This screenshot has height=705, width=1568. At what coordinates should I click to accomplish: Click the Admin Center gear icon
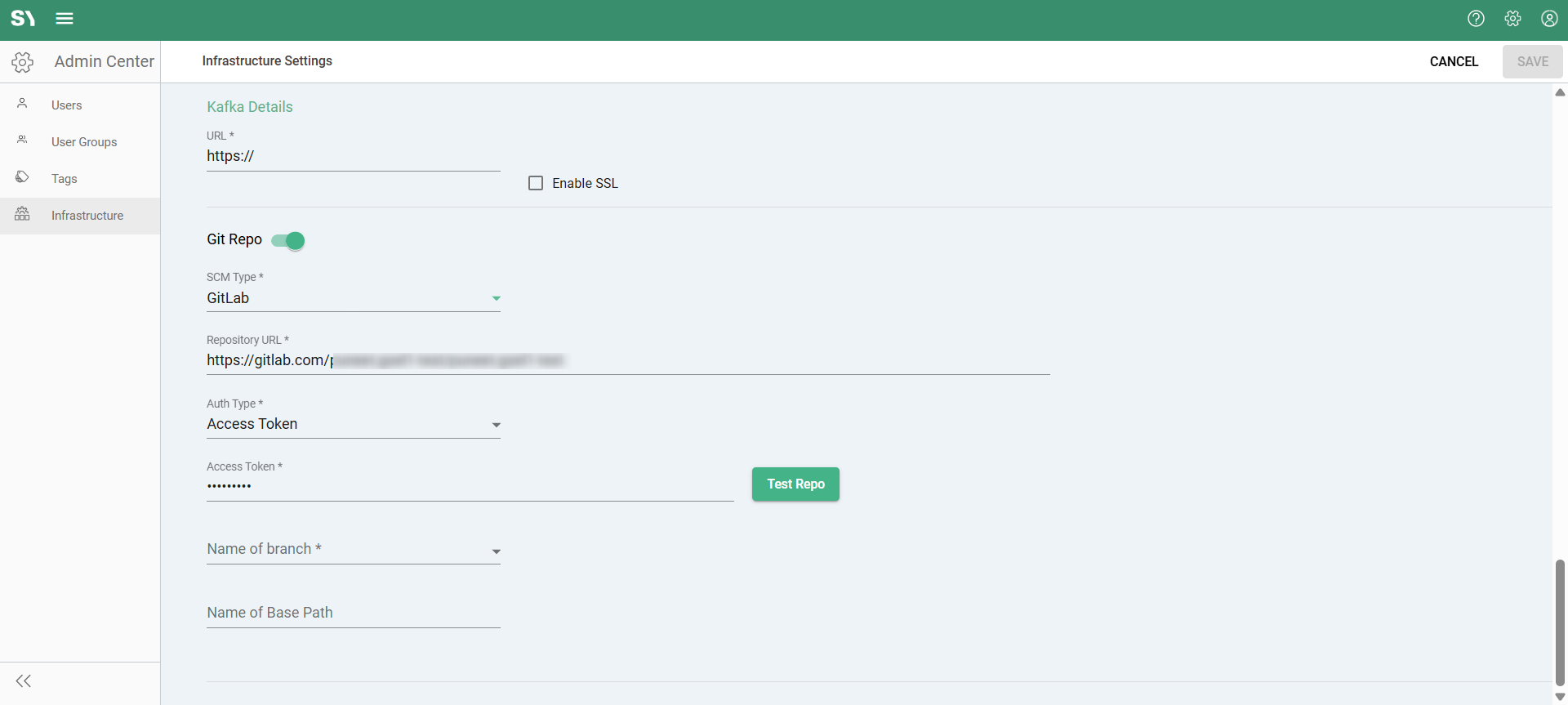click(x=23, y=62)
